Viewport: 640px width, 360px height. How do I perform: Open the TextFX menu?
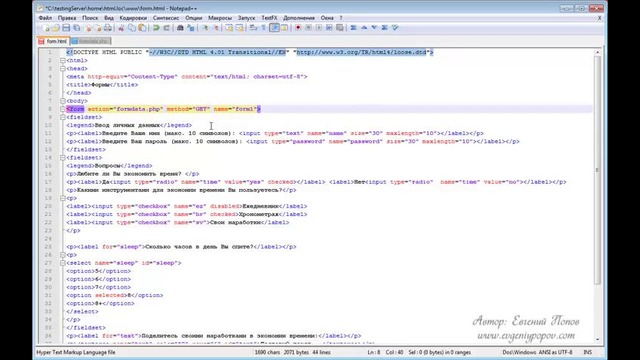click(x=269, y=18)
